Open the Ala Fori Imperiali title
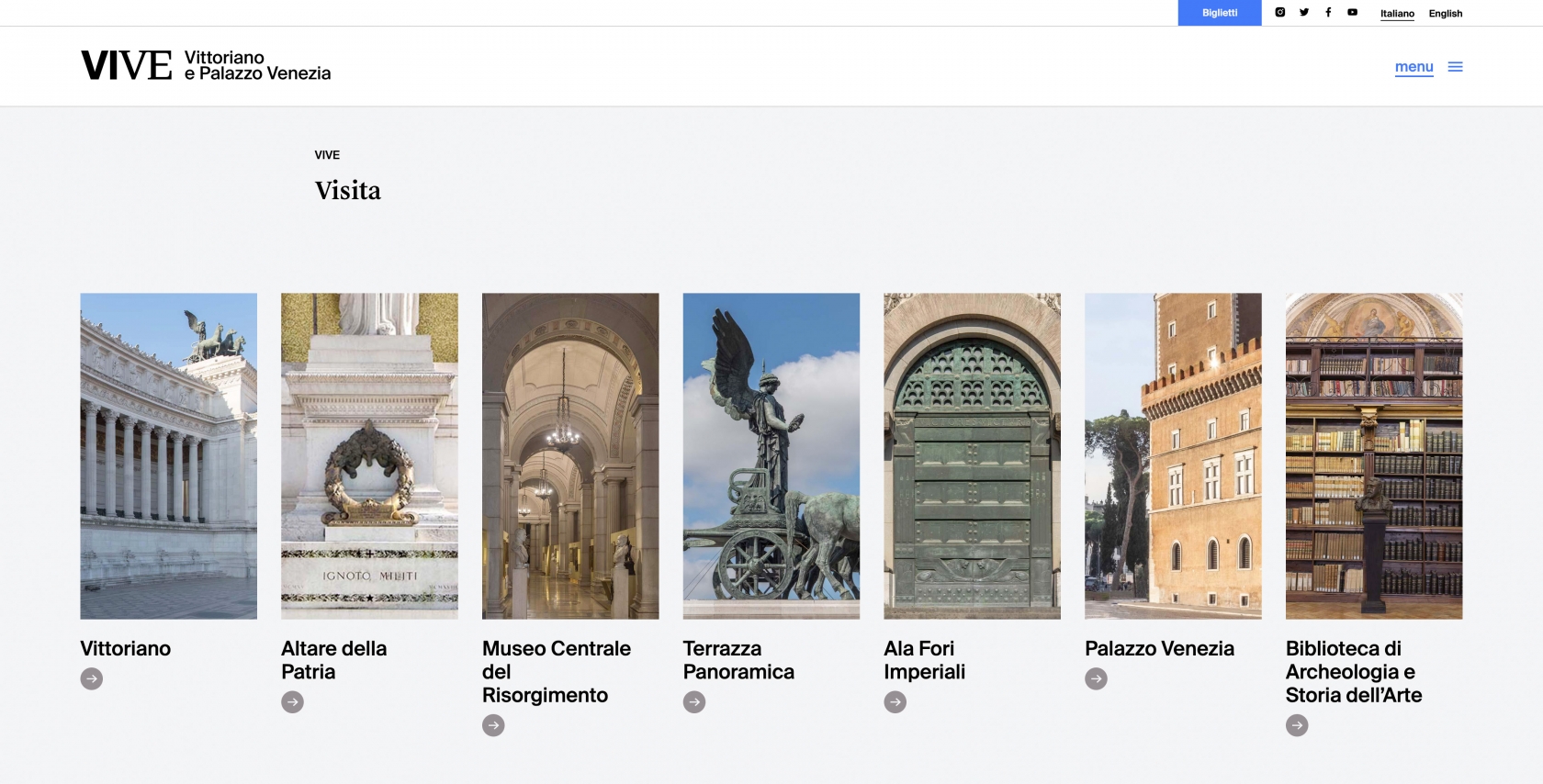 [925, 660]
